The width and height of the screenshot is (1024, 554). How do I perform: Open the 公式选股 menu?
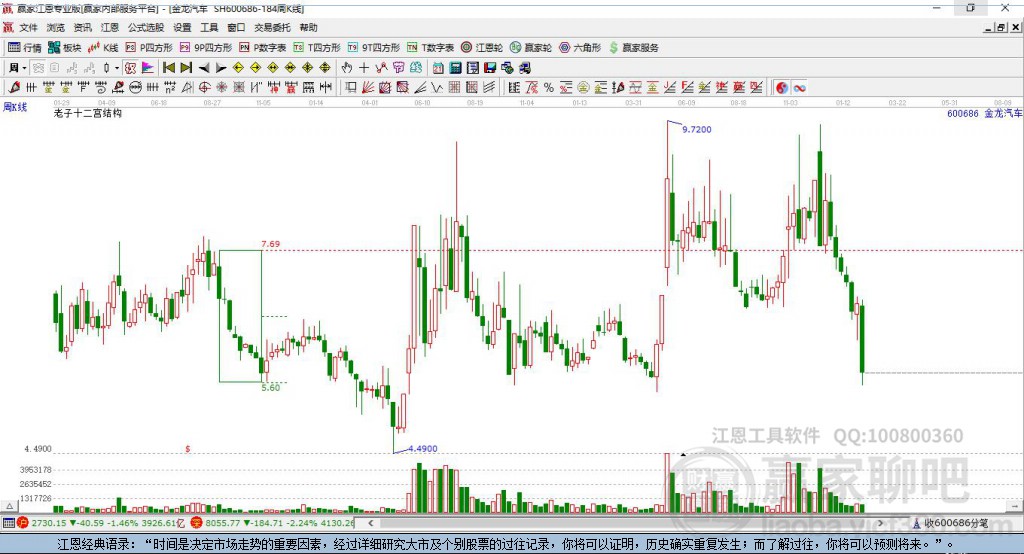pyautogui.click(x=146, y=27)
